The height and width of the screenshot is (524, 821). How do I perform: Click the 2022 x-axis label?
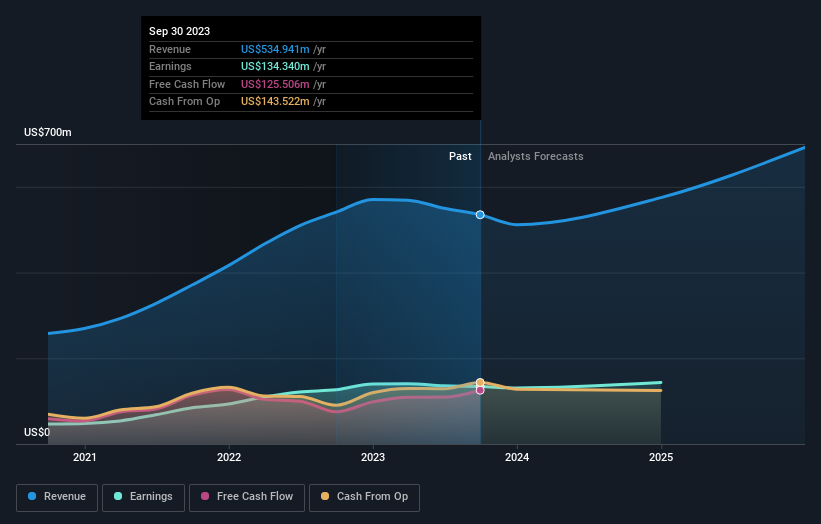[x=229, y=458]
